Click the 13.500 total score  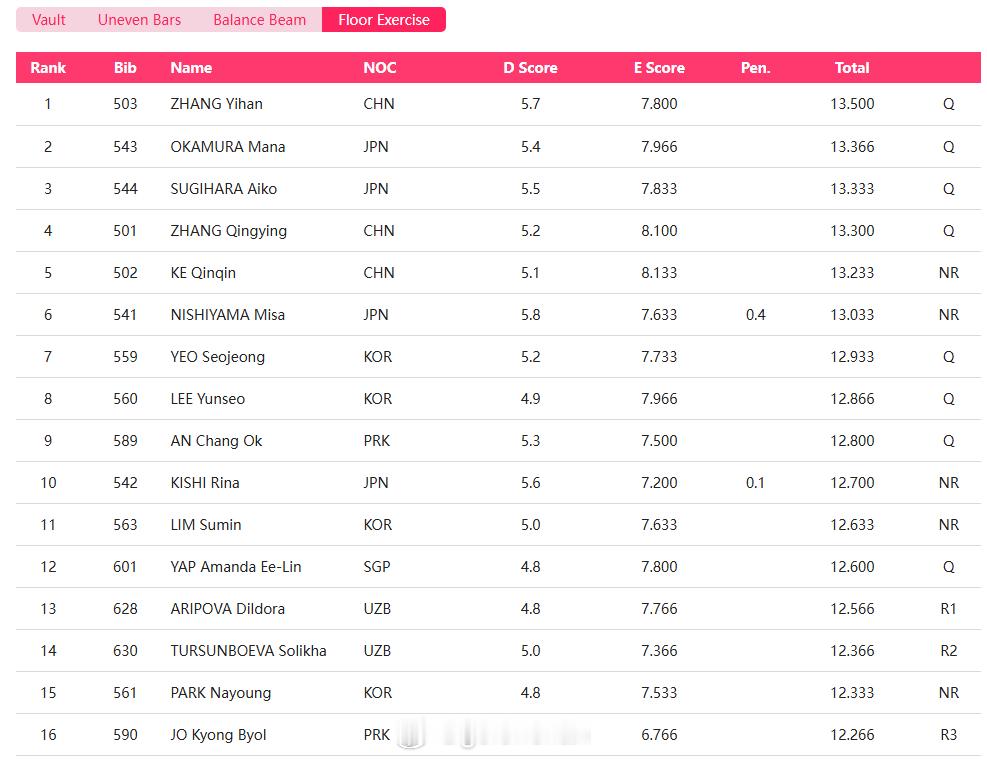[852, 104]
